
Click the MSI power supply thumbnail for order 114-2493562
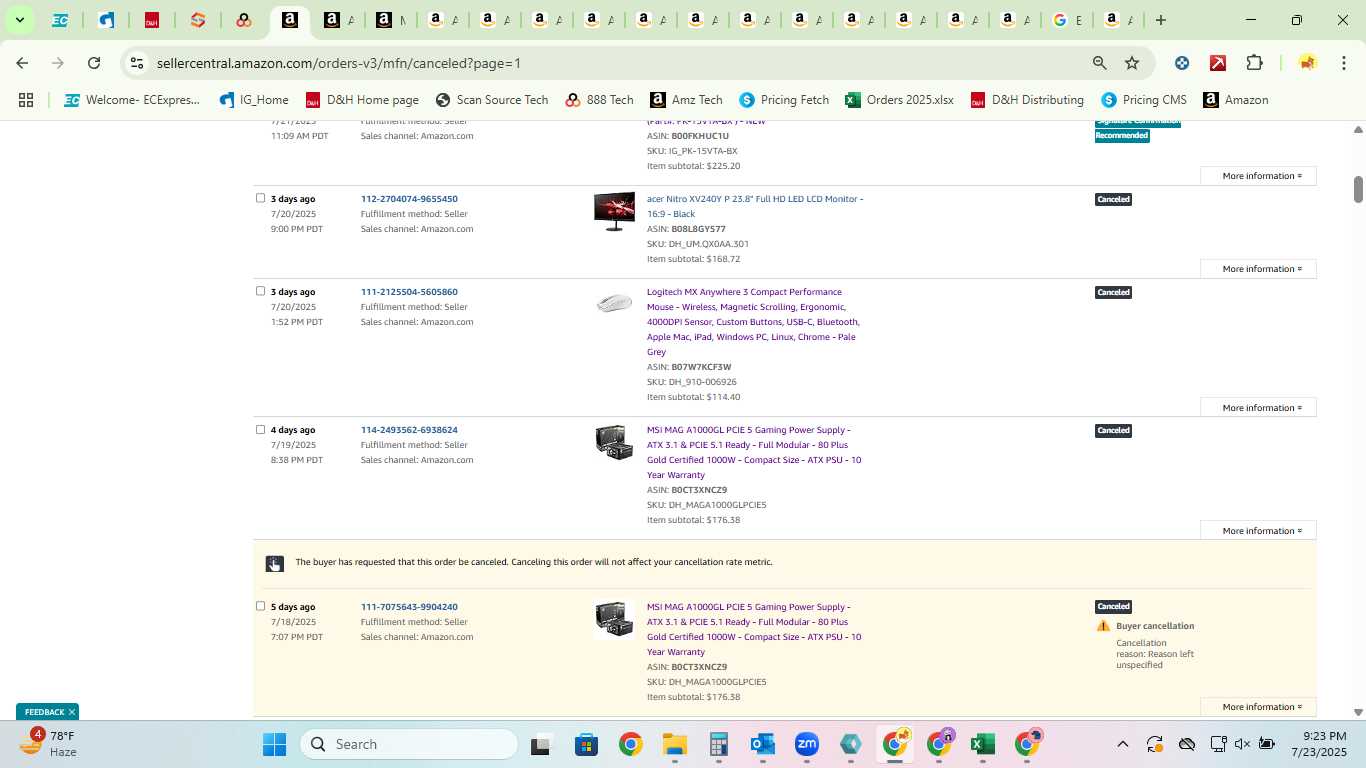(x=614, y=442)
